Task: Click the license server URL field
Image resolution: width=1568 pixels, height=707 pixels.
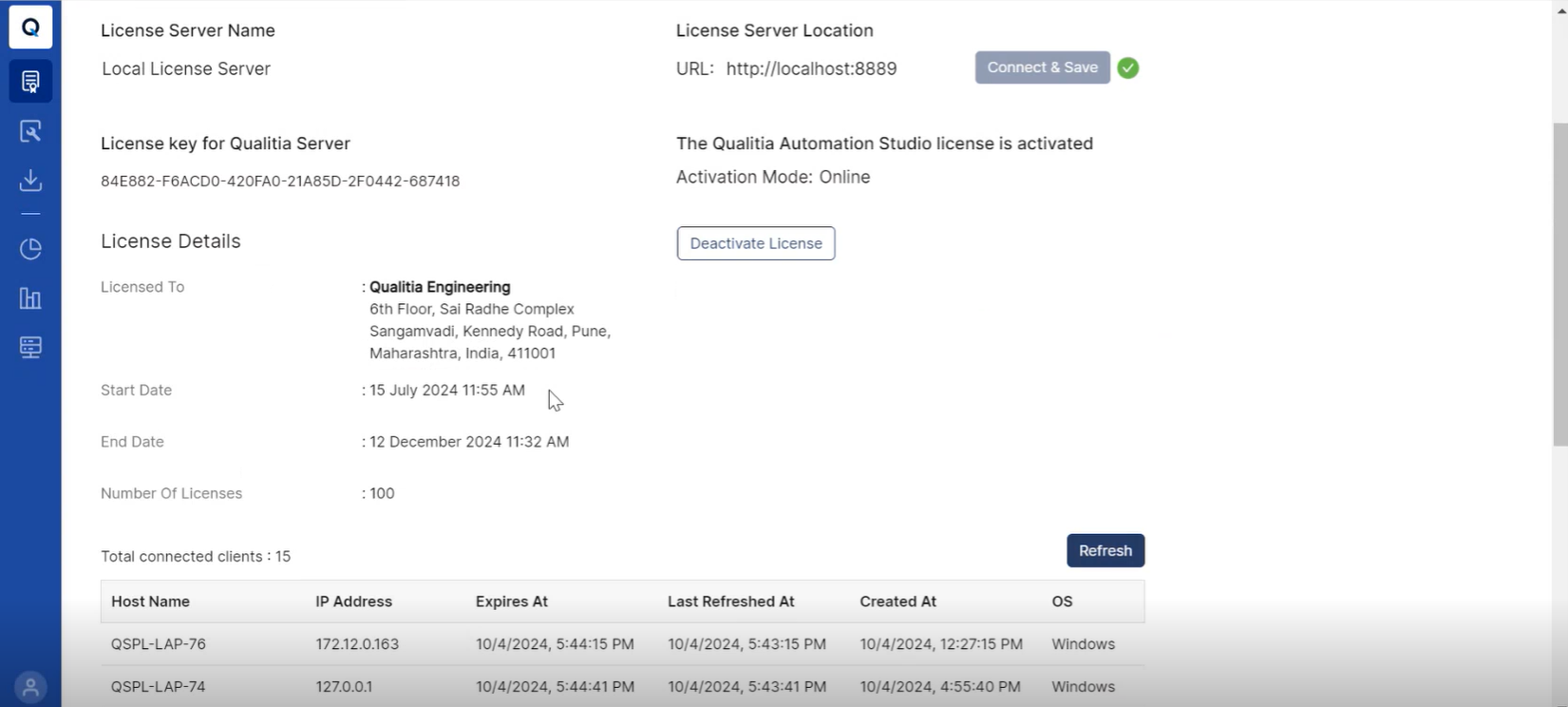Action: pyautogui.click(x=811, y=68)
